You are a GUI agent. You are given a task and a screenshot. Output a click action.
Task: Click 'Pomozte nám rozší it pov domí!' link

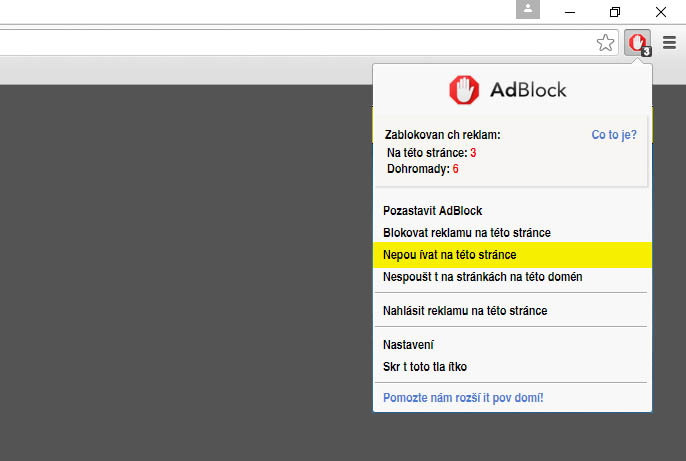(463, 398)
